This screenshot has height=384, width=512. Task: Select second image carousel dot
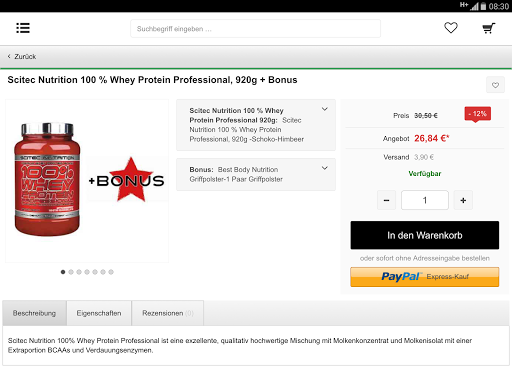(71, 272)
